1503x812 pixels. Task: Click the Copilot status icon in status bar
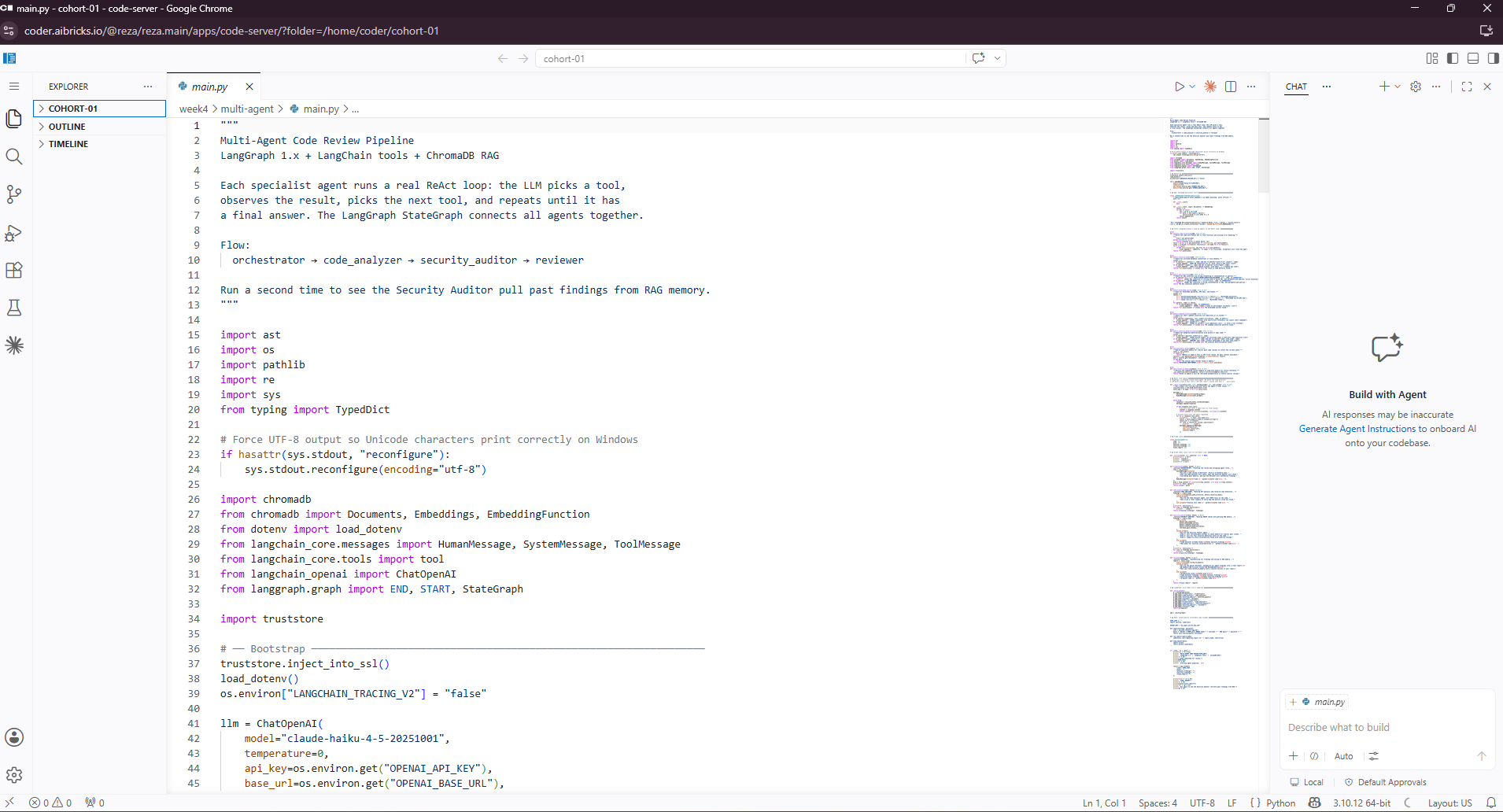pyautogui.click(x=1314, y=803)
